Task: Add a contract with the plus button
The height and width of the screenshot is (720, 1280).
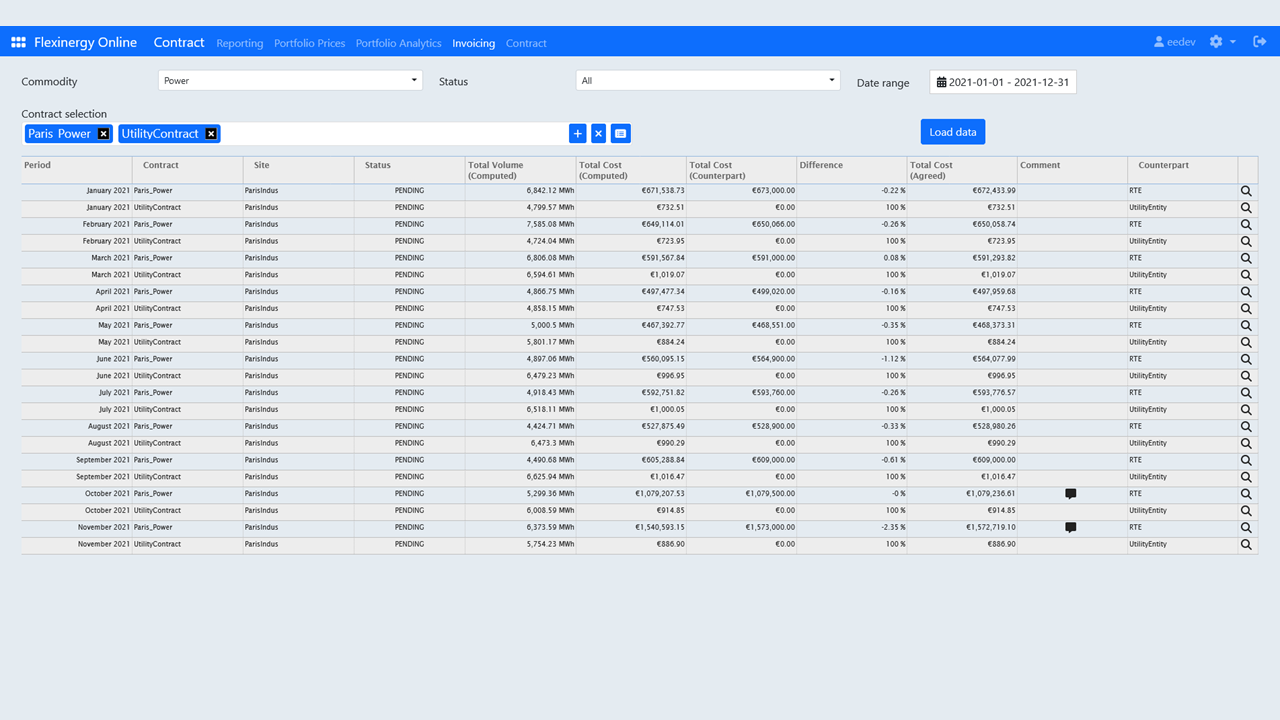Action: click(577, 134)
